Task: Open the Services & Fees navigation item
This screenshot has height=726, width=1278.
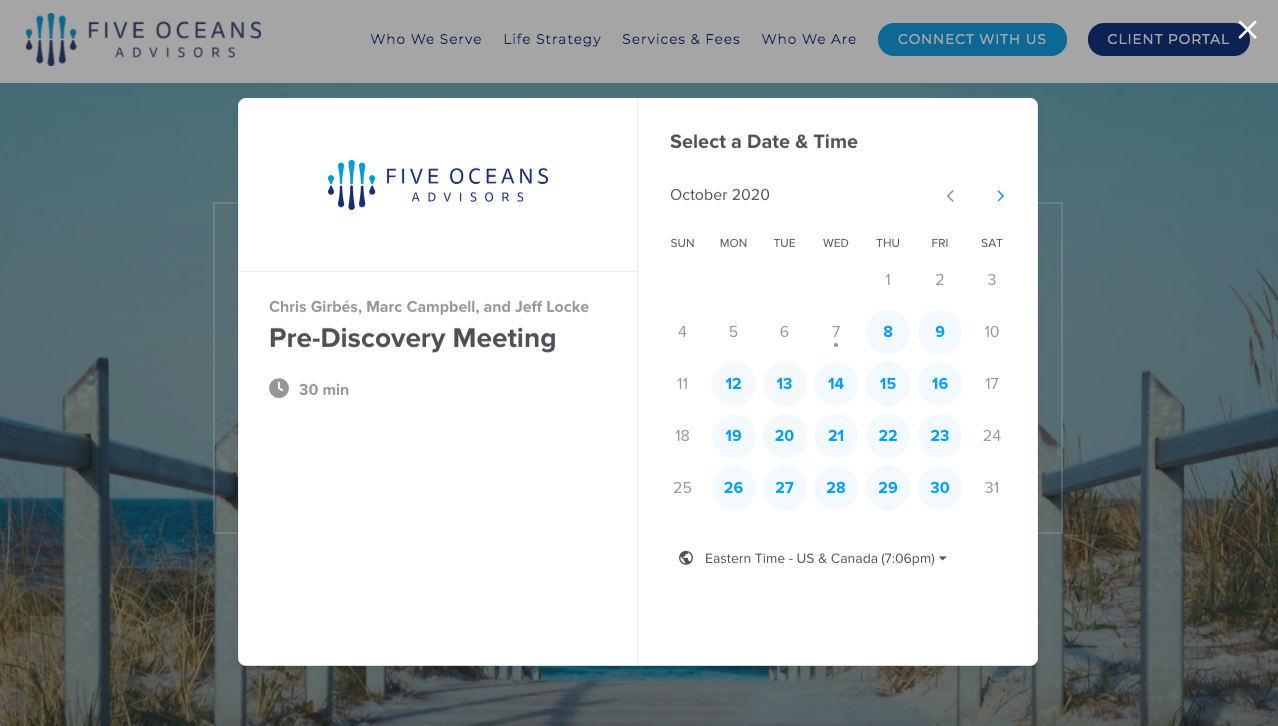Action: [x=681, y=39]
